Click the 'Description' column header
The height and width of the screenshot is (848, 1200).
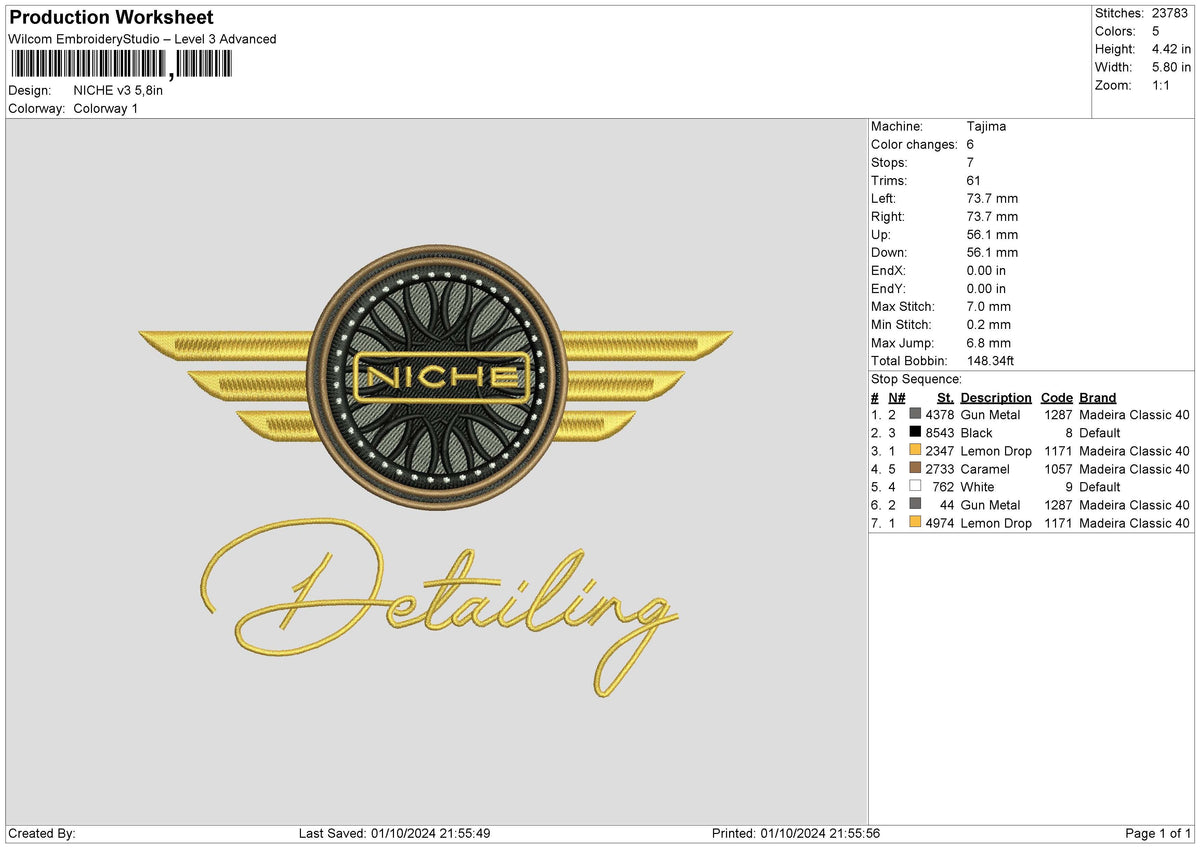point(996,397)
